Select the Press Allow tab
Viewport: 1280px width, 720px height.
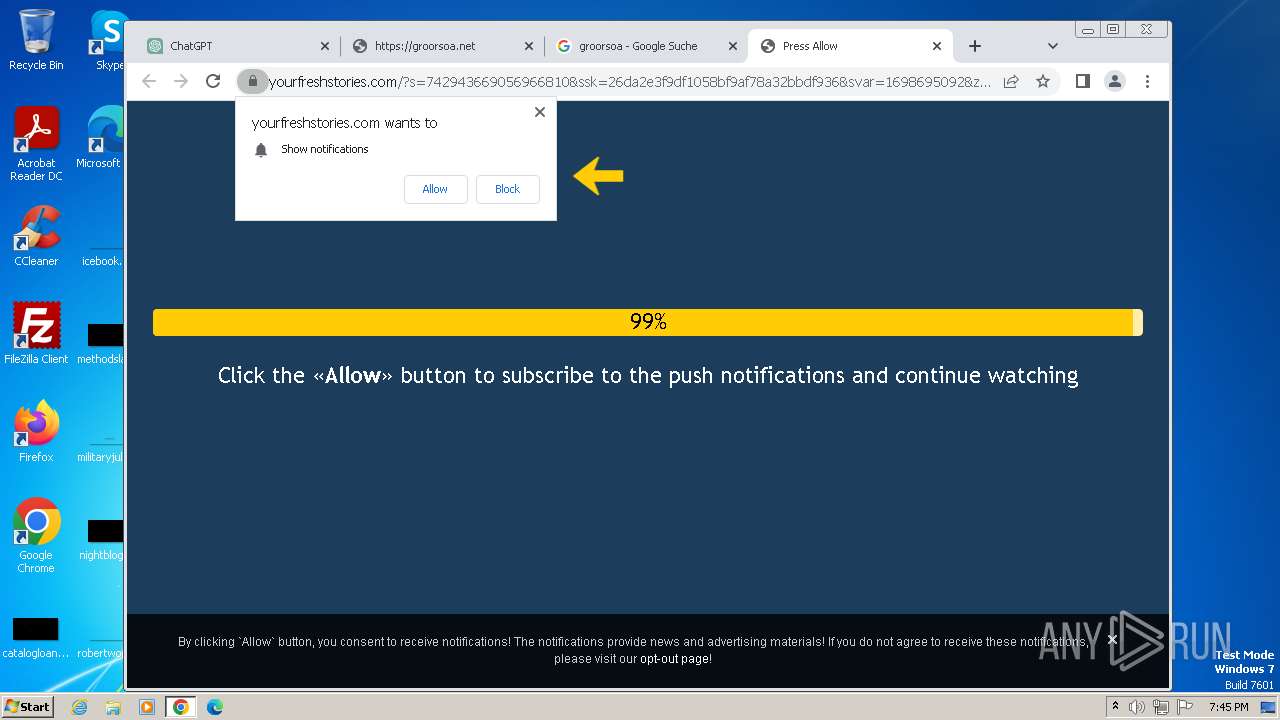click(850, 46)
